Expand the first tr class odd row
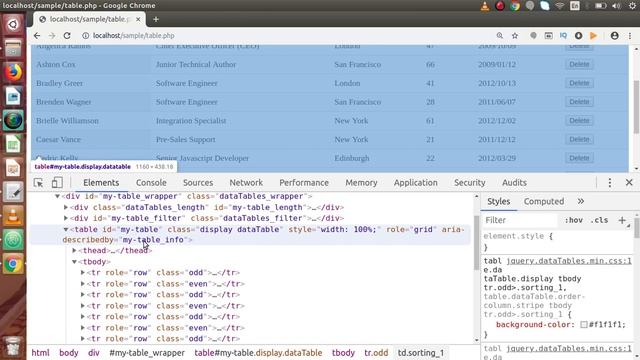 pyautogui.click(x=82, y=272)
